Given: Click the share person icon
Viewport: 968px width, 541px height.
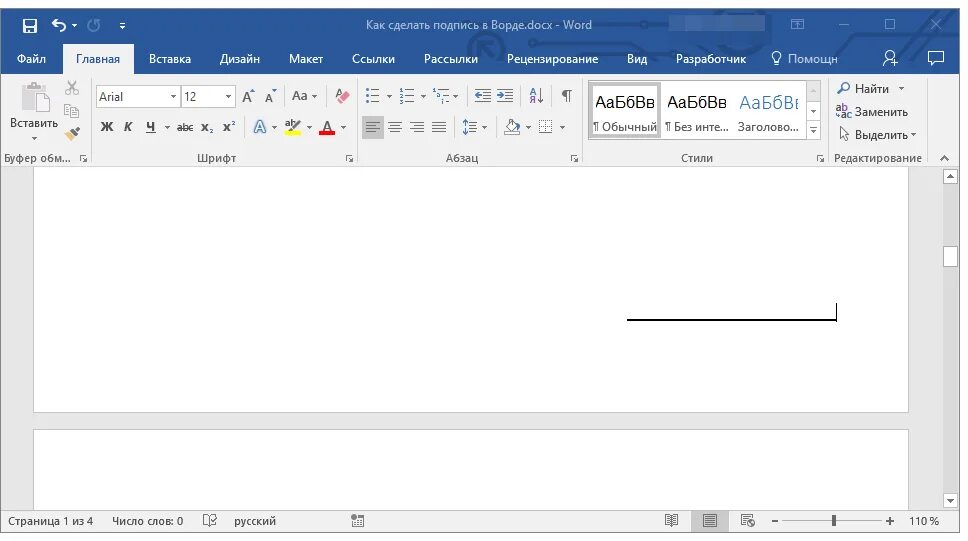Looking at the screenshot, I should click(890, 58).
